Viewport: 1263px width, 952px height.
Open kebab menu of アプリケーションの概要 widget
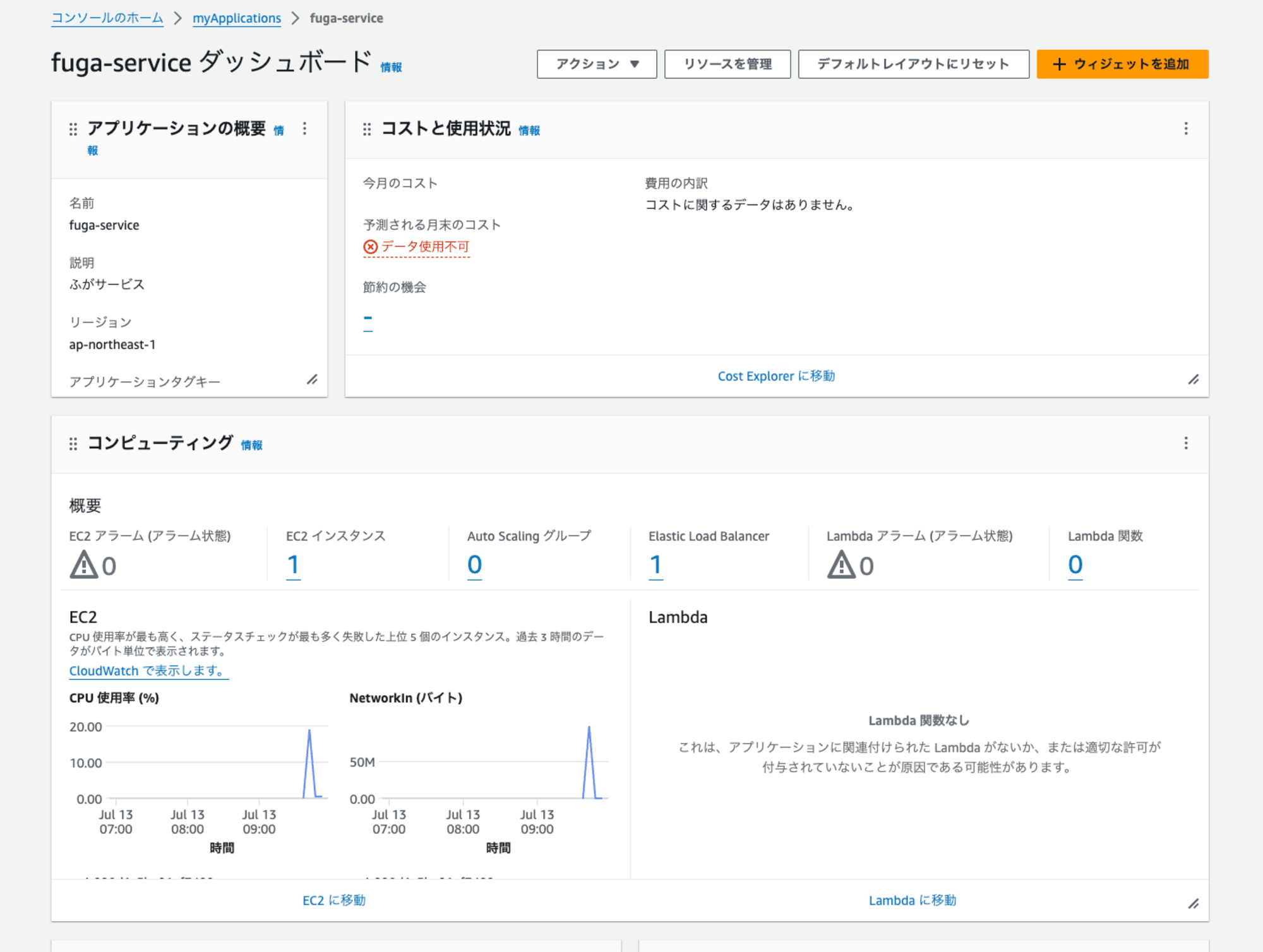point(304,129)
